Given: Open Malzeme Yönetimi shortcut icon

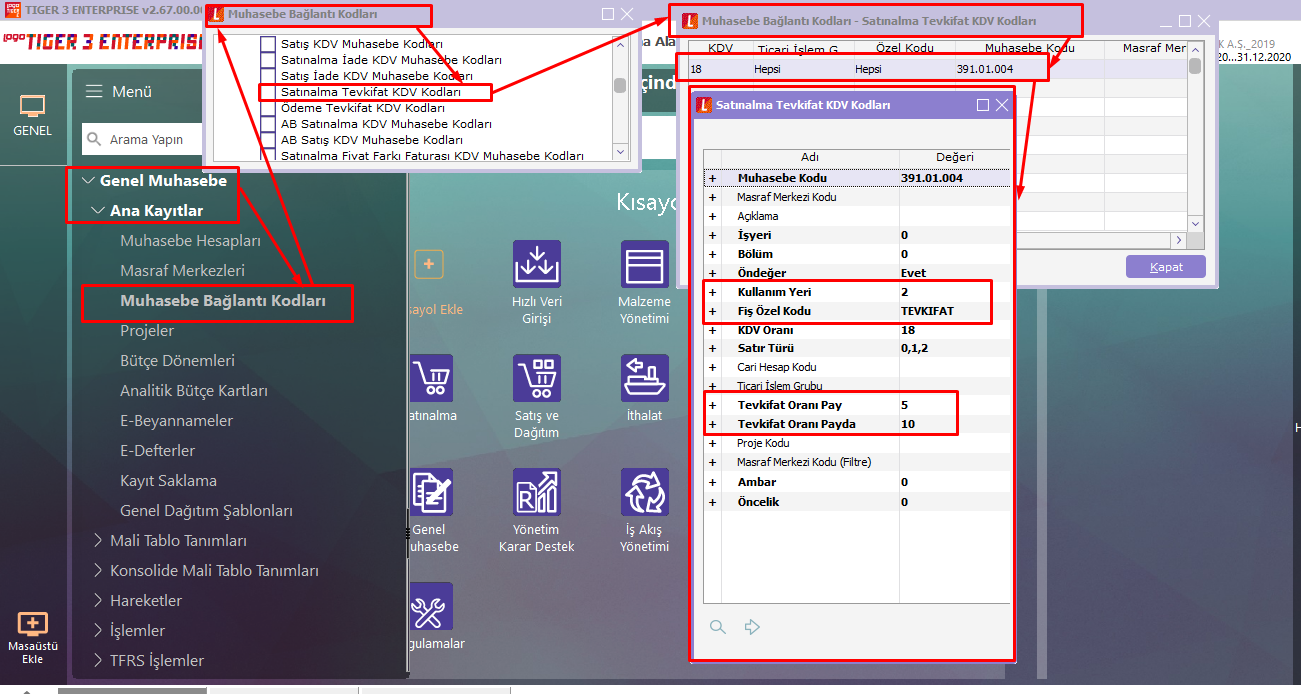Looking at the screenshot, I should [x=645, y=264].
